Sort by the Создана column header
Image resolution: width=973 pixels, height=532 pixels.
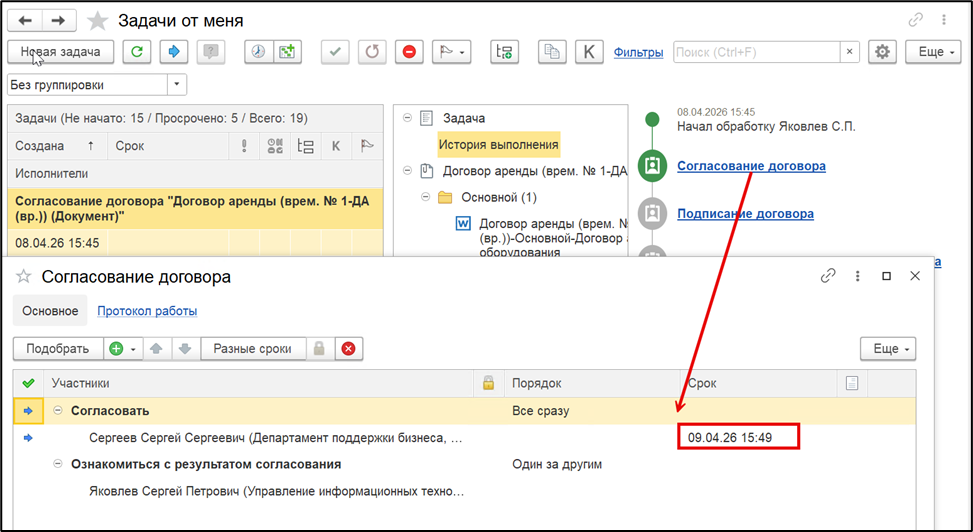[57, 146]
